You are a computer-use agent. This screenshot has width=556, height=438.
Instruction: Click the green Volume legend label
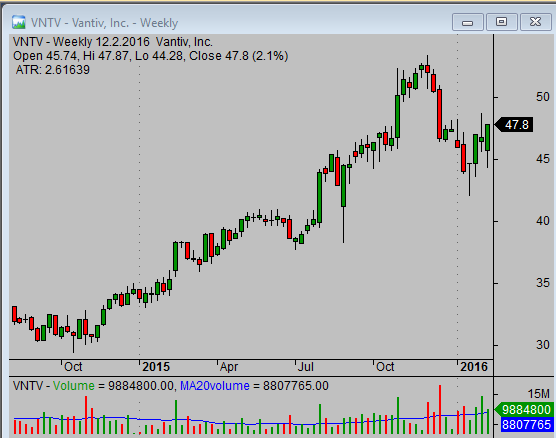74,386
